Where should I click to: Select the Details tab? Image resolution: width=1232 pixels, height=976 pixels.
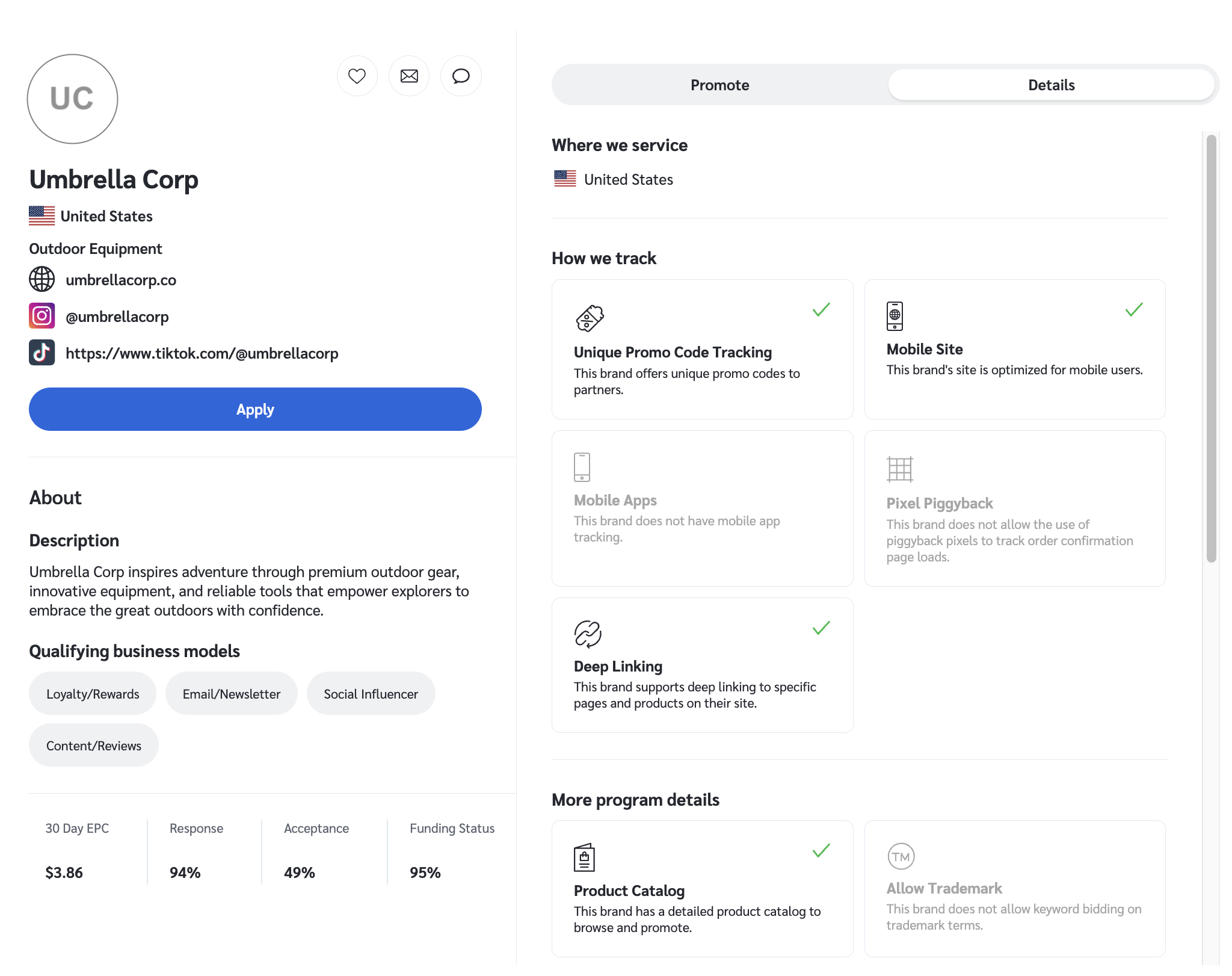[1051, 85]
